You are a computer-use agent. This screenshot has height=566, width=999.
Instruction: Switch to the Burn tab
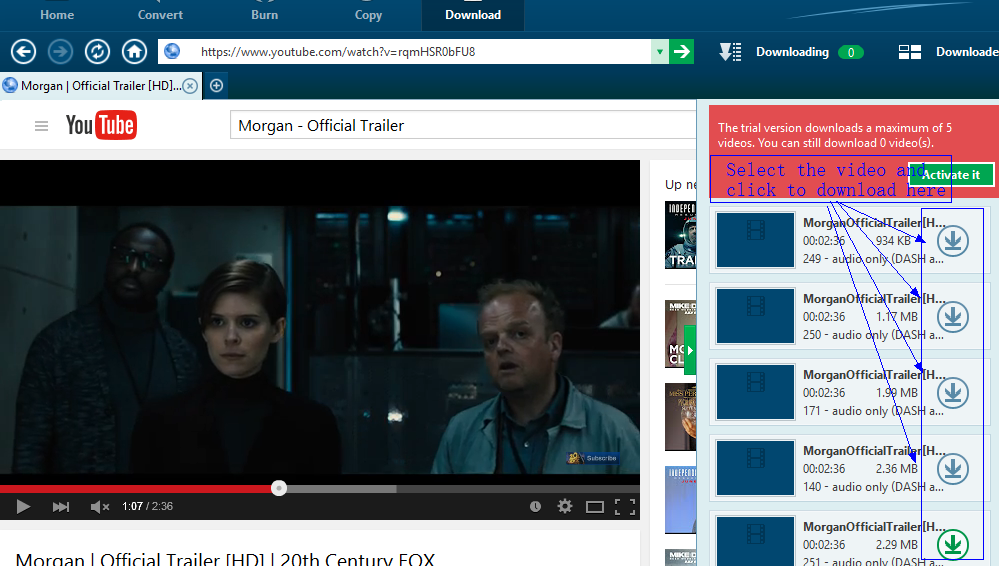point(264,15)
